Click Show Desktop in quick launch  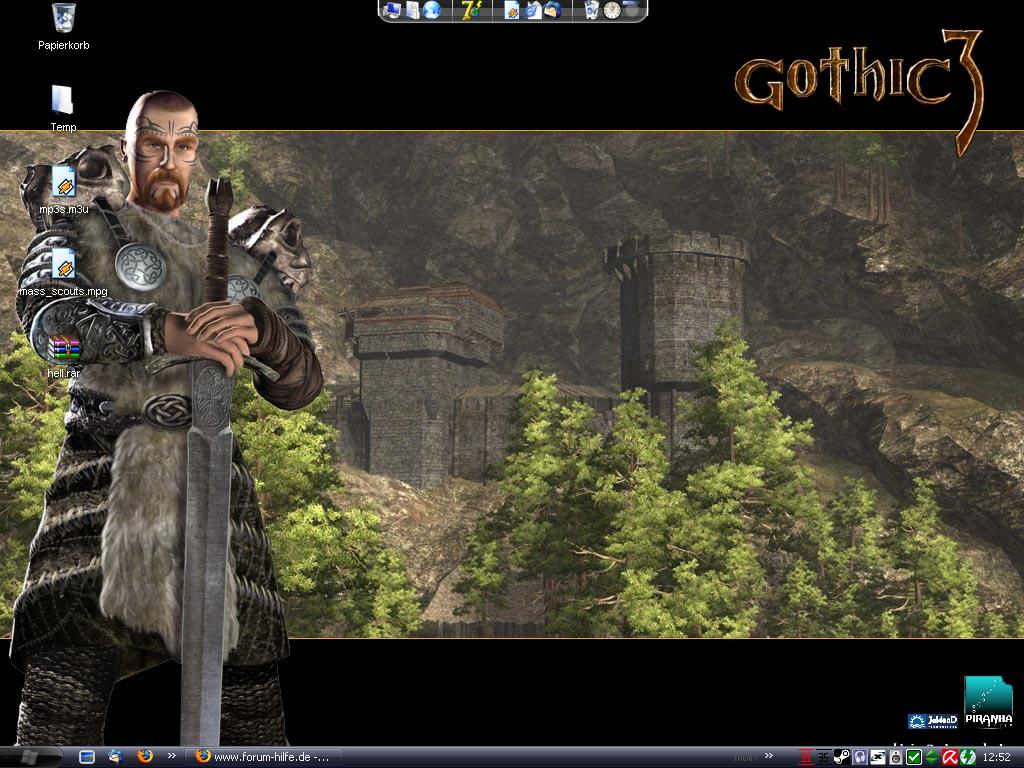point(87,756)
